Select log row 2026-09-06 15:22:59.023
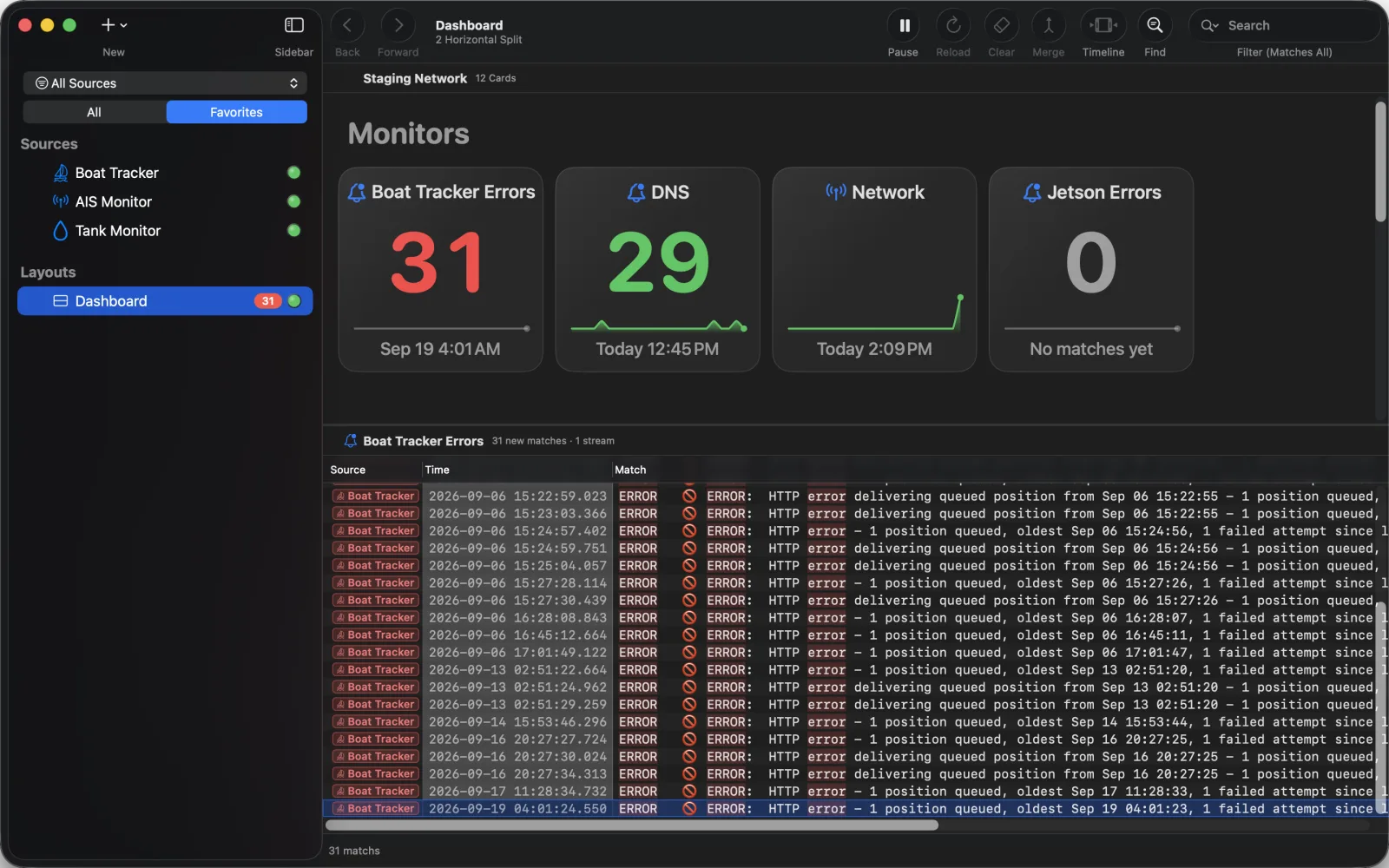The width and height of the screenshot is (1389, 868). pyautogui.click(x=855, y=496)
